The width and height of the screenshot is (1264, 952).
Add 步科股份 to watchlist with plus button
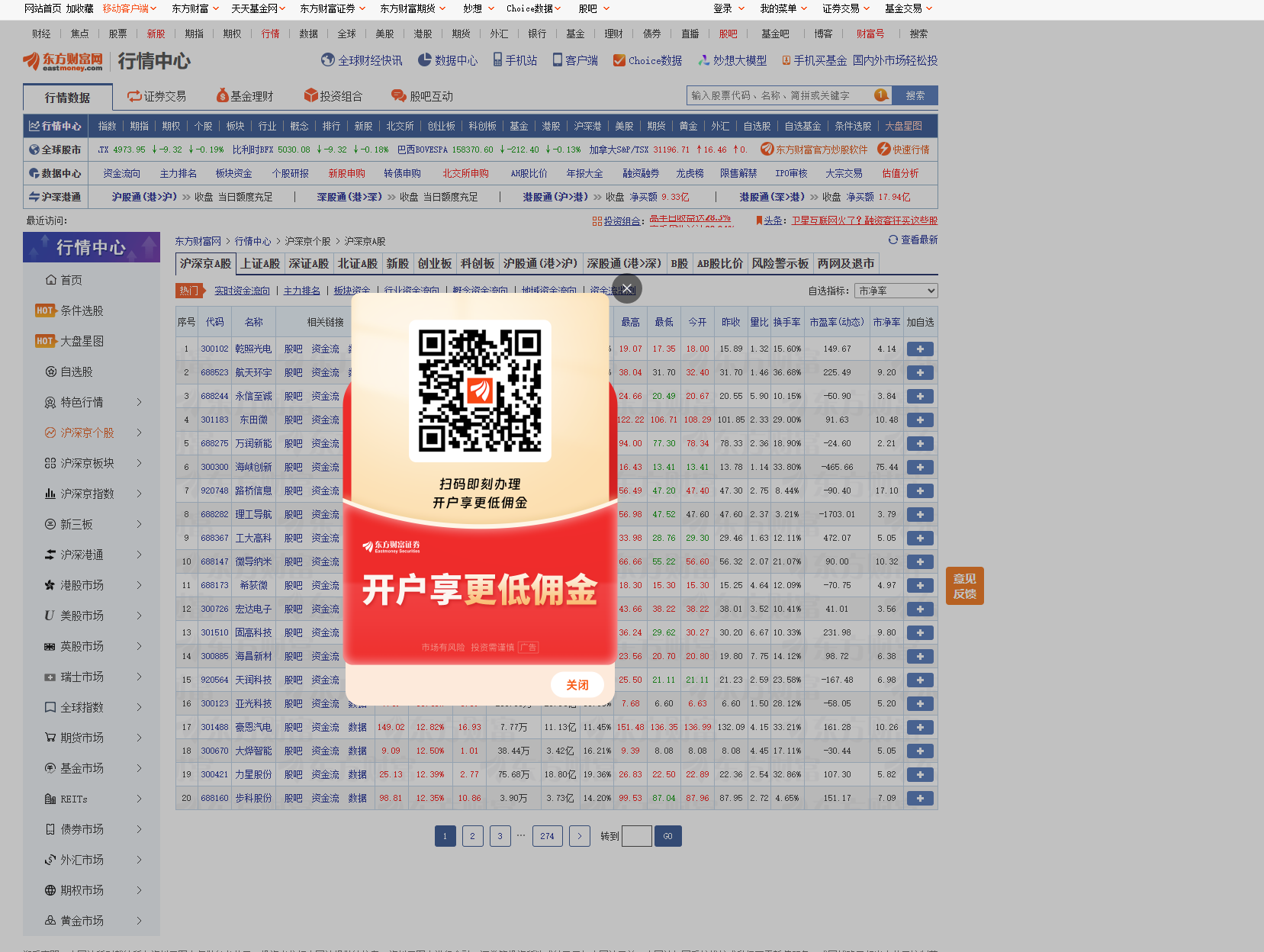point(920,798)
